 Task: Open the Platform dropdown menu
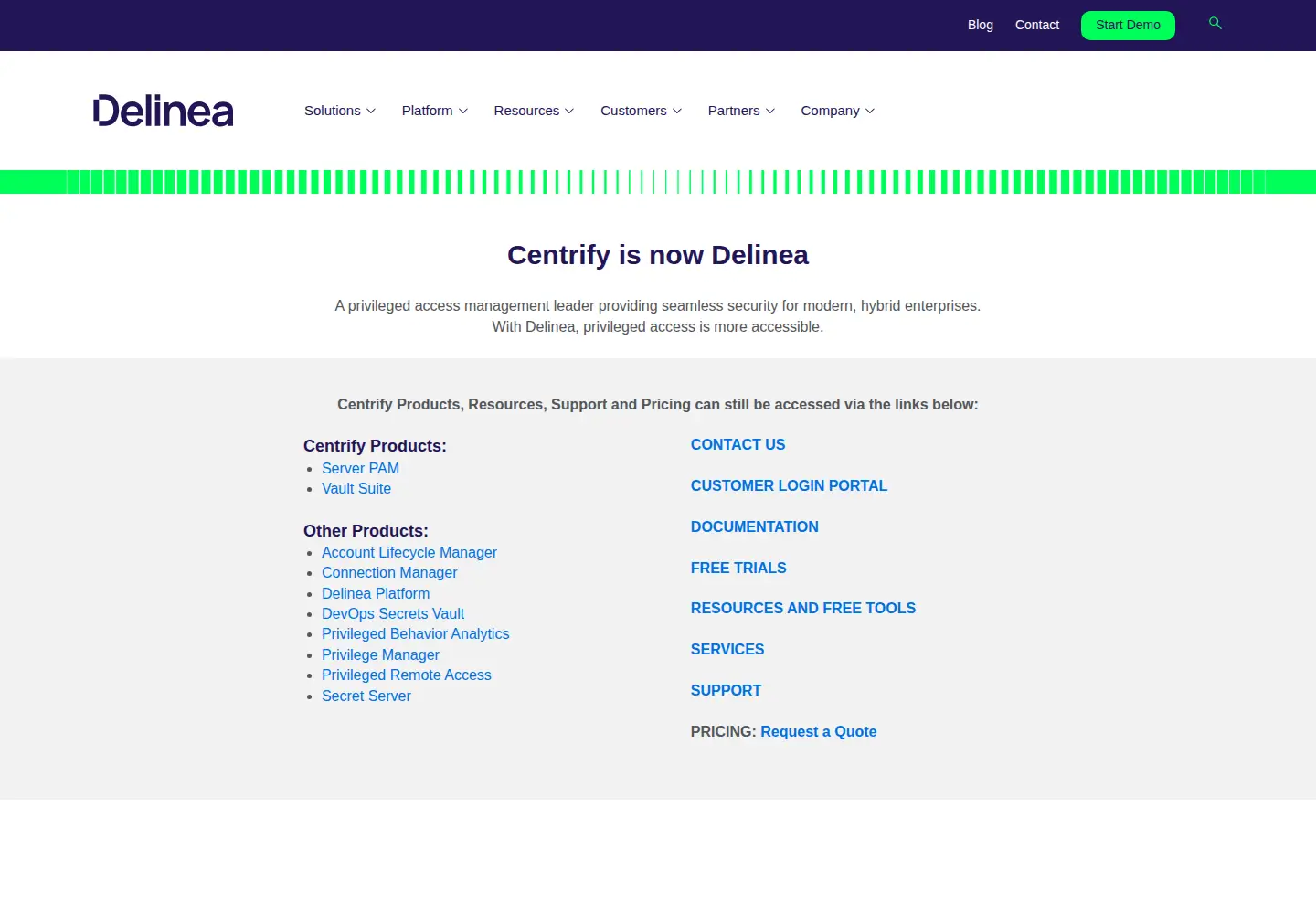(x=435, y=111)
